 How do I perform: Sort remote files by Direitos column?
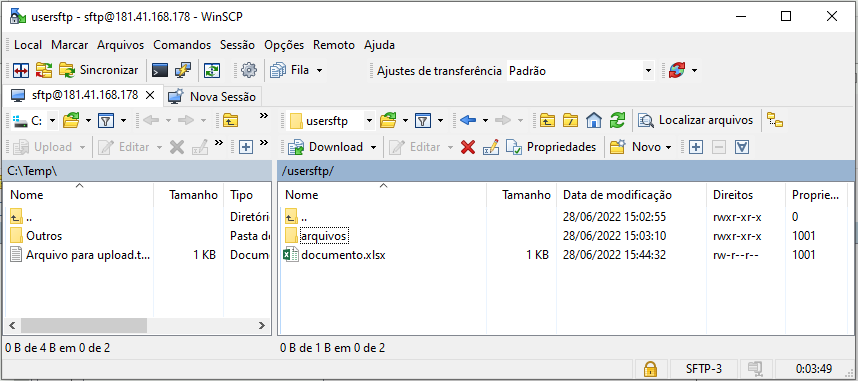746,194
